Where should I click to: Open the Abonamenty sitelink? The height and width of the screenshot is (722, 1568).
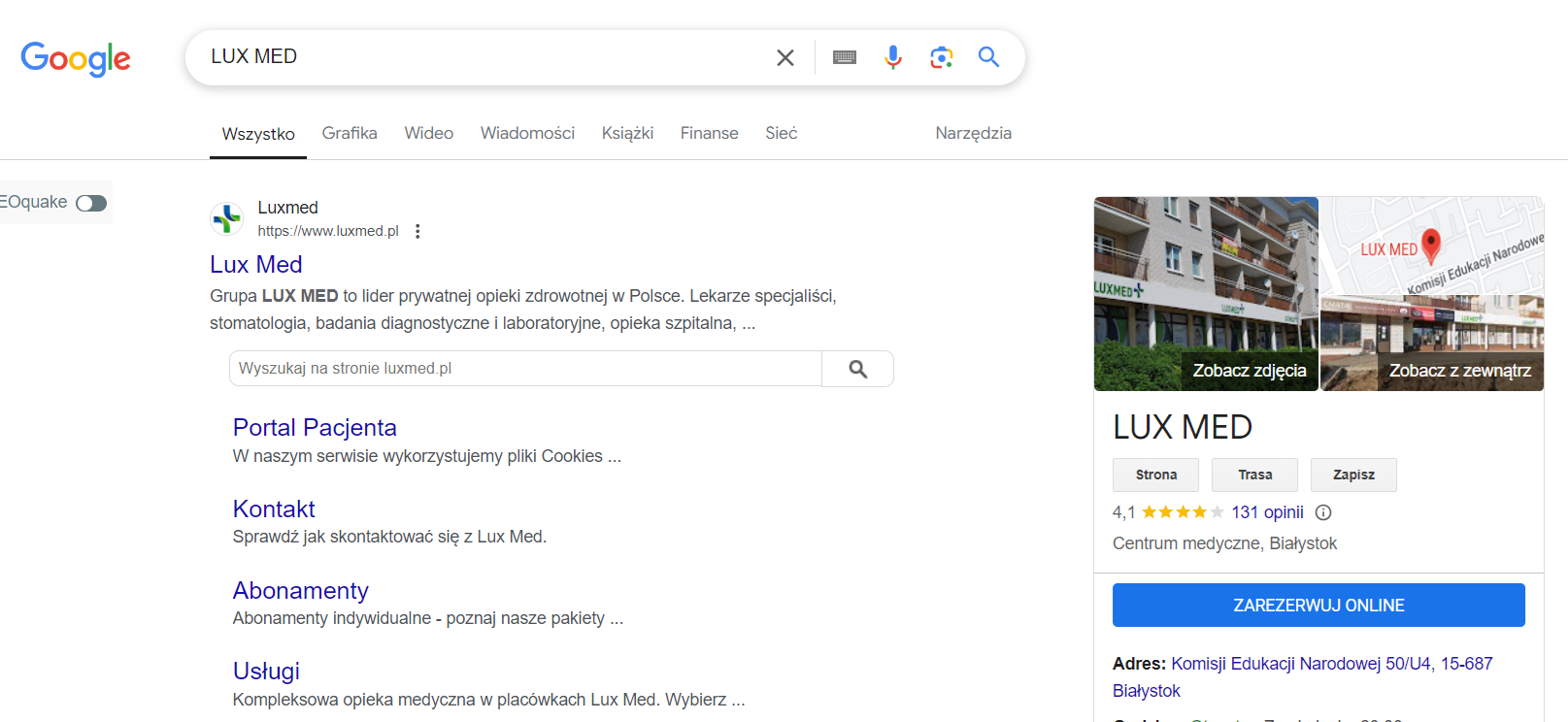click(301, 590)
